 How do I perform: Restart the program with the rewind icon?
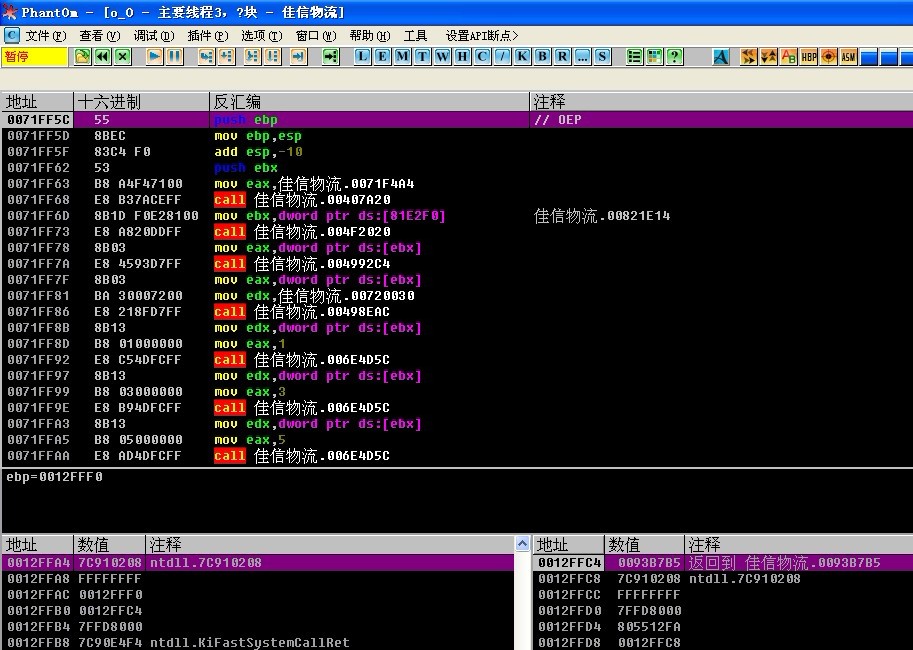click(x=102, y=56)
